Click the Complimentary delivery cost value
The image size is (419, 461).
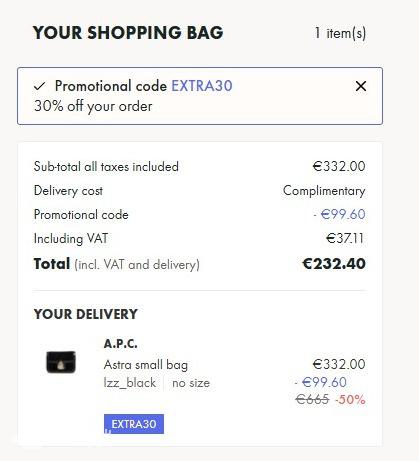coord(324,191)
